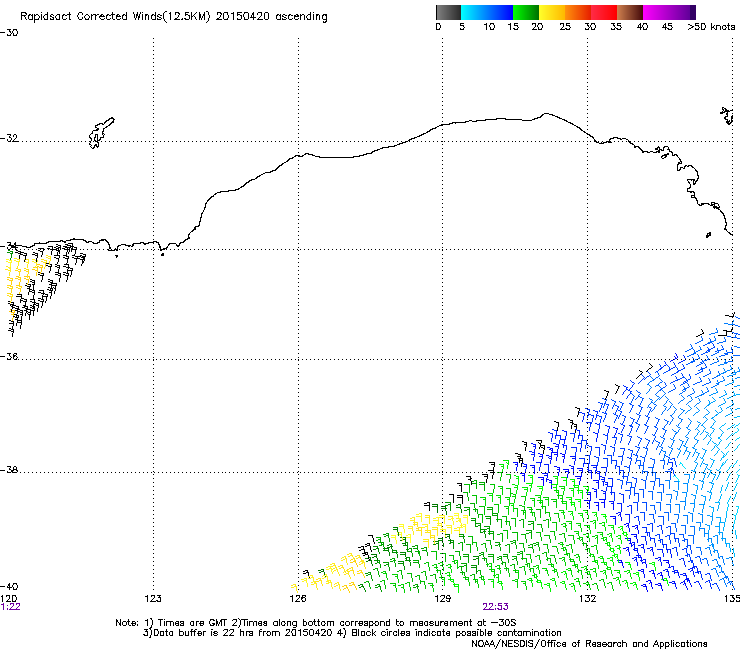The image size is (740, 650).
Task: Click the yellow 20-25 knots legend swatch
Action: 552,12
